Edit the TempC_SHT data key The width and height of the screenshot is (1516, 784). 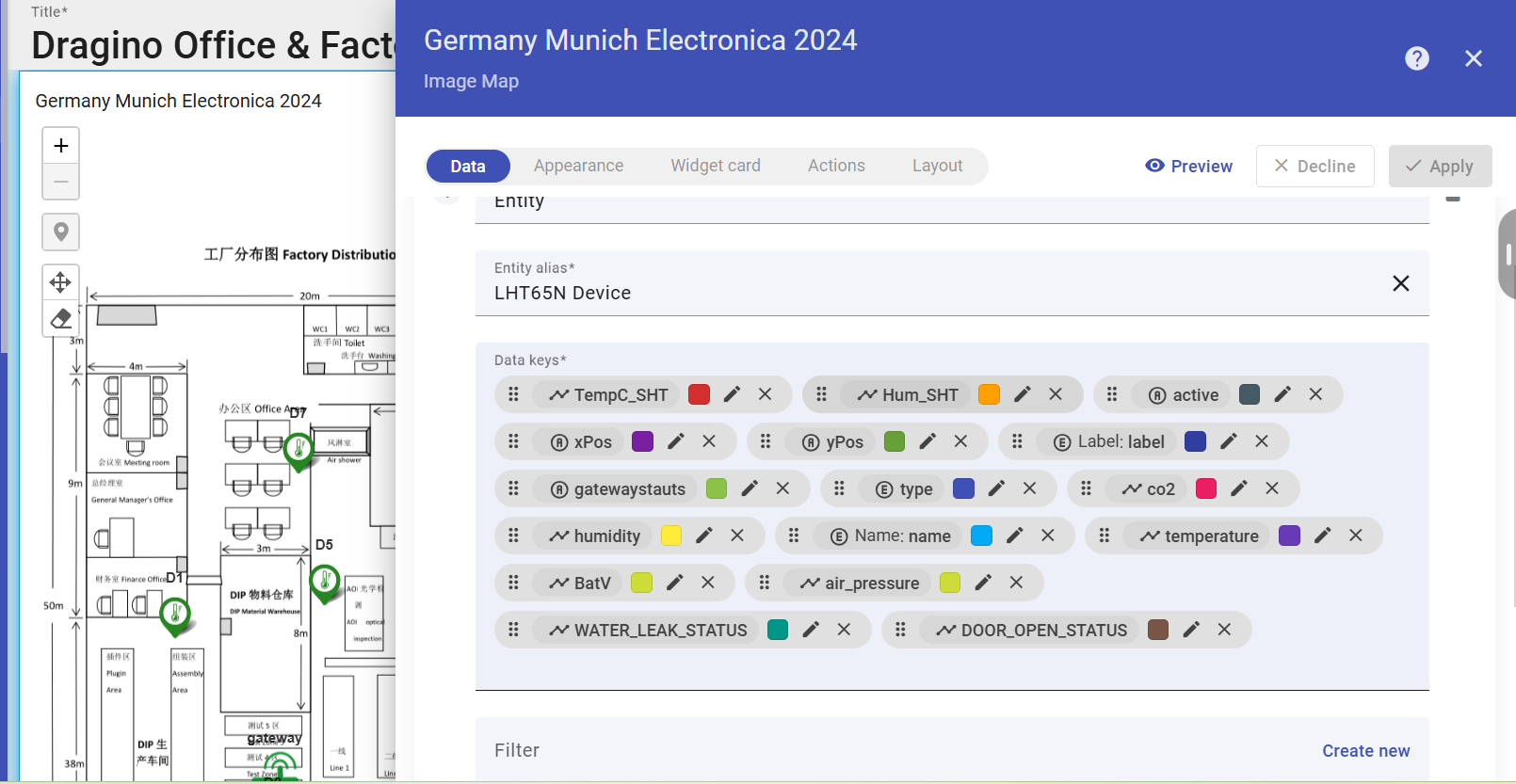pos(732,394)
